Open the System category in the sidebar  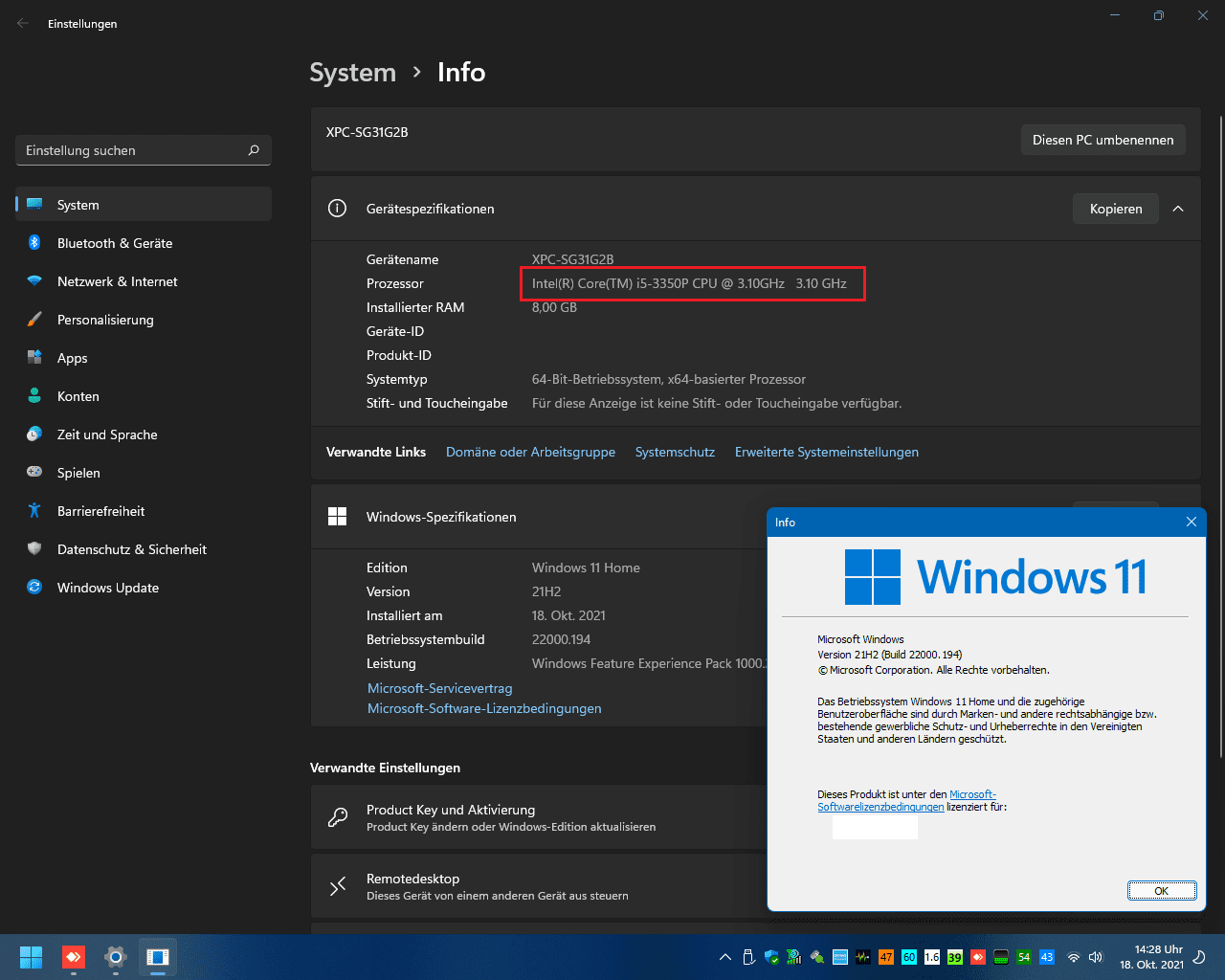tap(144, 205)
